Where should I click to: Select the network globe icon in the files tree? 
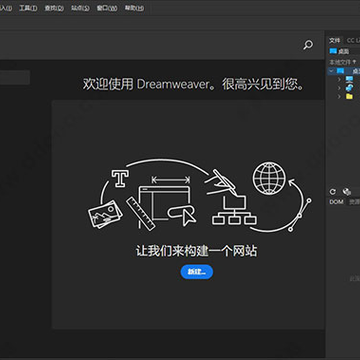349,88
